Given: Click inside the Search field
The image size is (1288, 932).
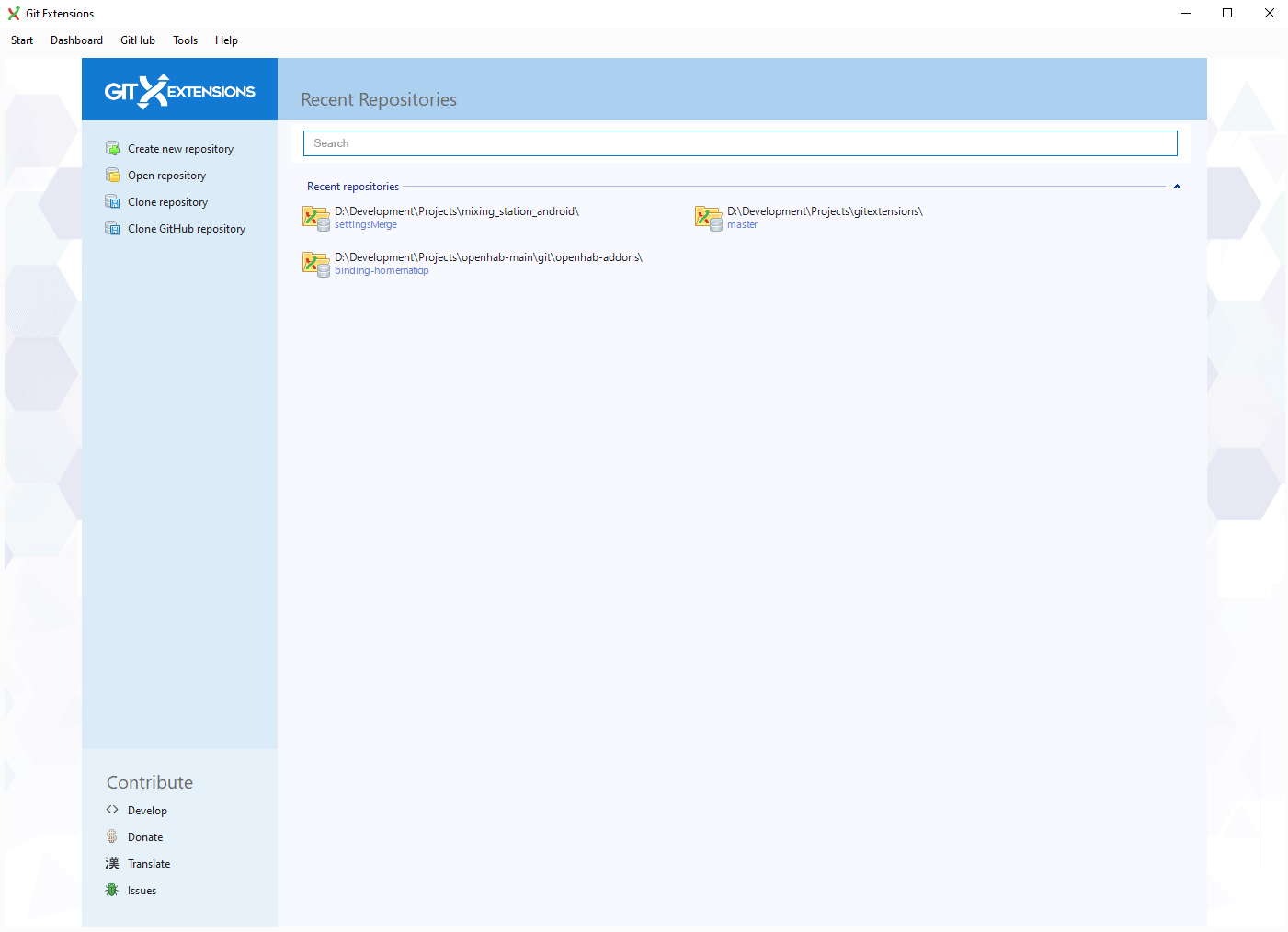Looking at the screenshot, I should click(x=740, y=142).
